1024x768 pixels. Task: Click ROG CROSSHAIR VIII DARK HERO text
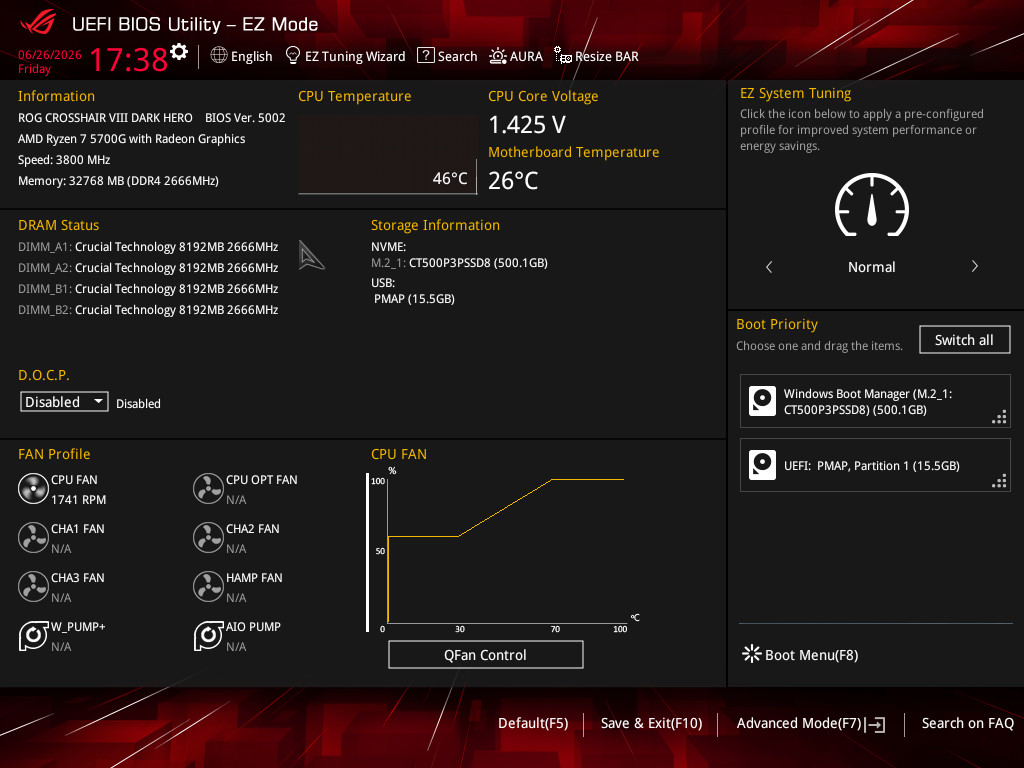tap(105, 118)
